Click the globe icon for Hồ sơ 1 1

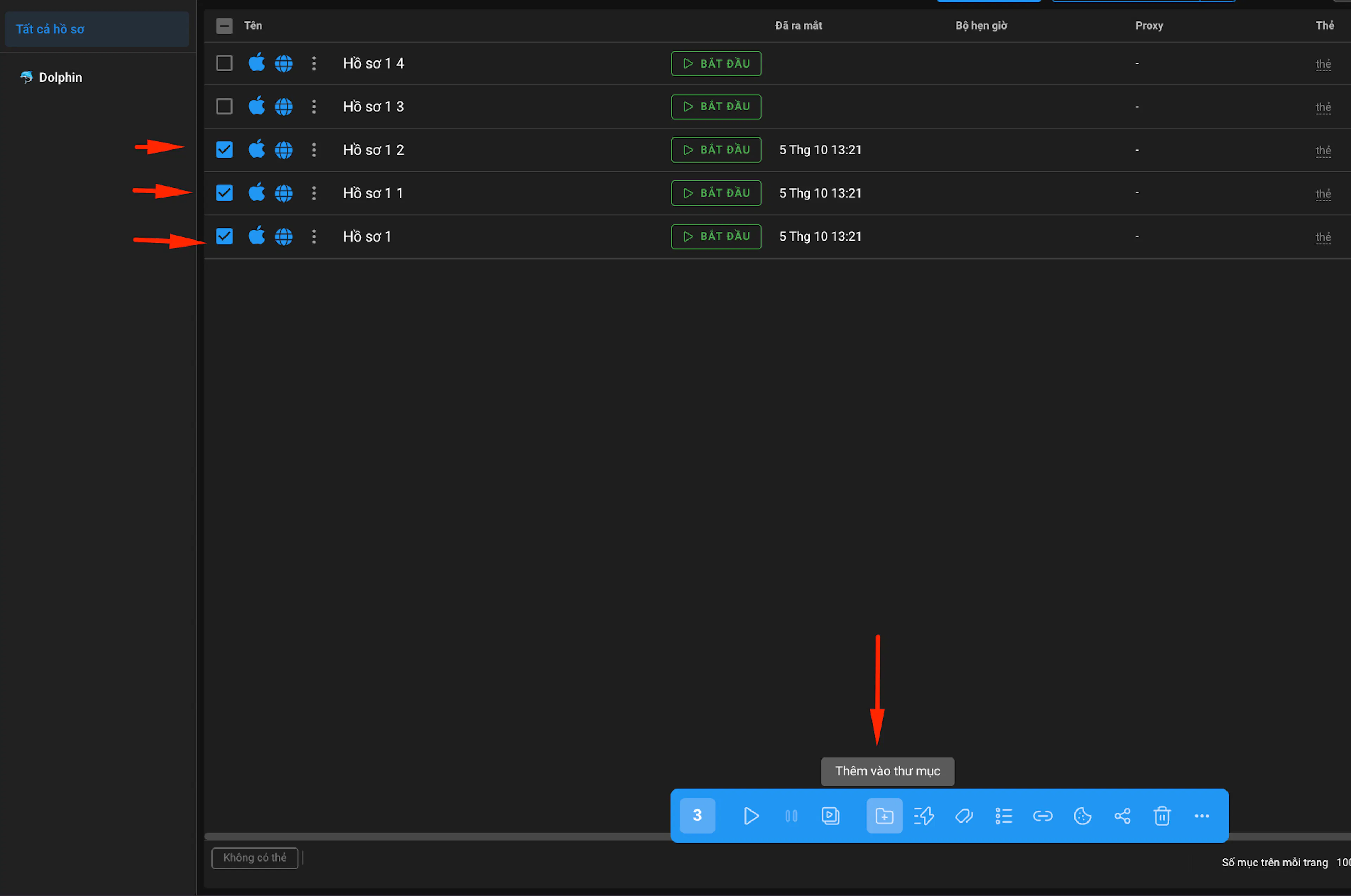pyautogui.click(x=284, y=194)
